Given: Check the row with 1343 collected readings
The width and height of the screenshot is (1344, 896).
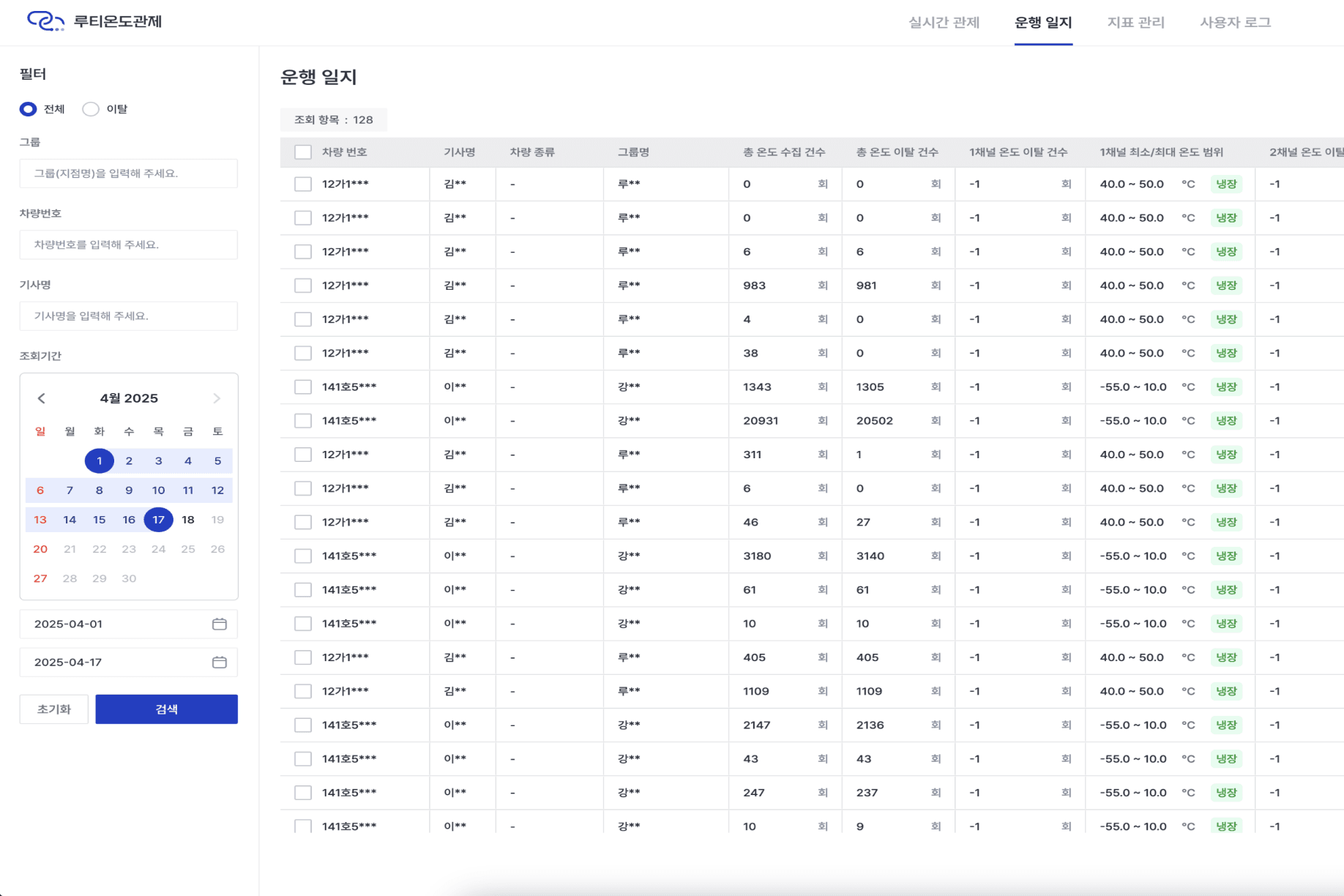Looking at the screenshot, I should [303, 387].
